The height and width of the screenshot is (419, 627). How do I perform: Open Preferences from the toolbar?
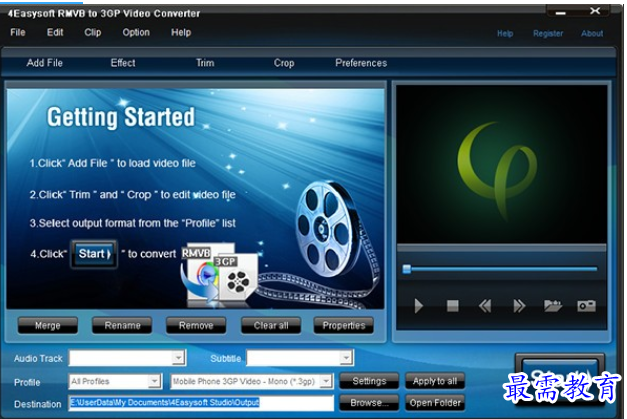361,63
